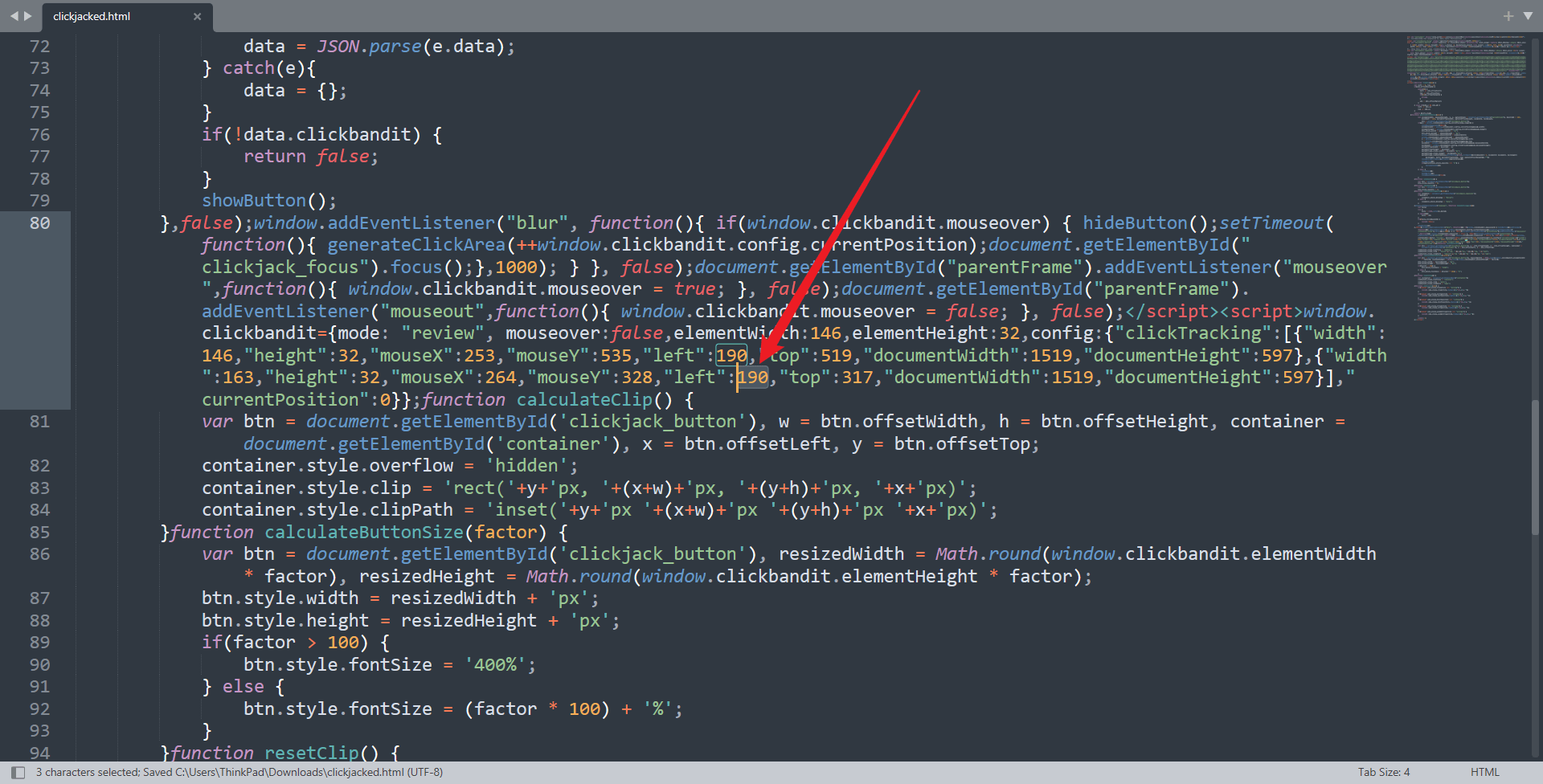Image resolution: width=1543 pixels, height=784 pixels.
Task: Select line number 88 in the gutter
Action: tap(39, 621)
